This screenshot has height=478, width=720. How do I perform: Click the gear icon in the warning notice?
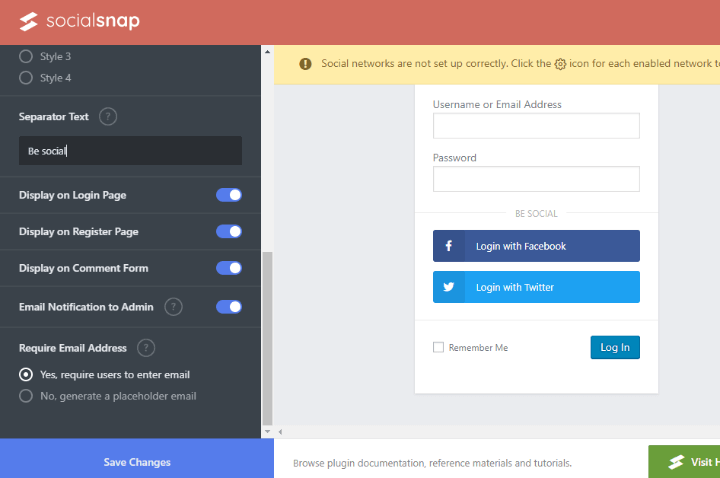click(560, 64)
